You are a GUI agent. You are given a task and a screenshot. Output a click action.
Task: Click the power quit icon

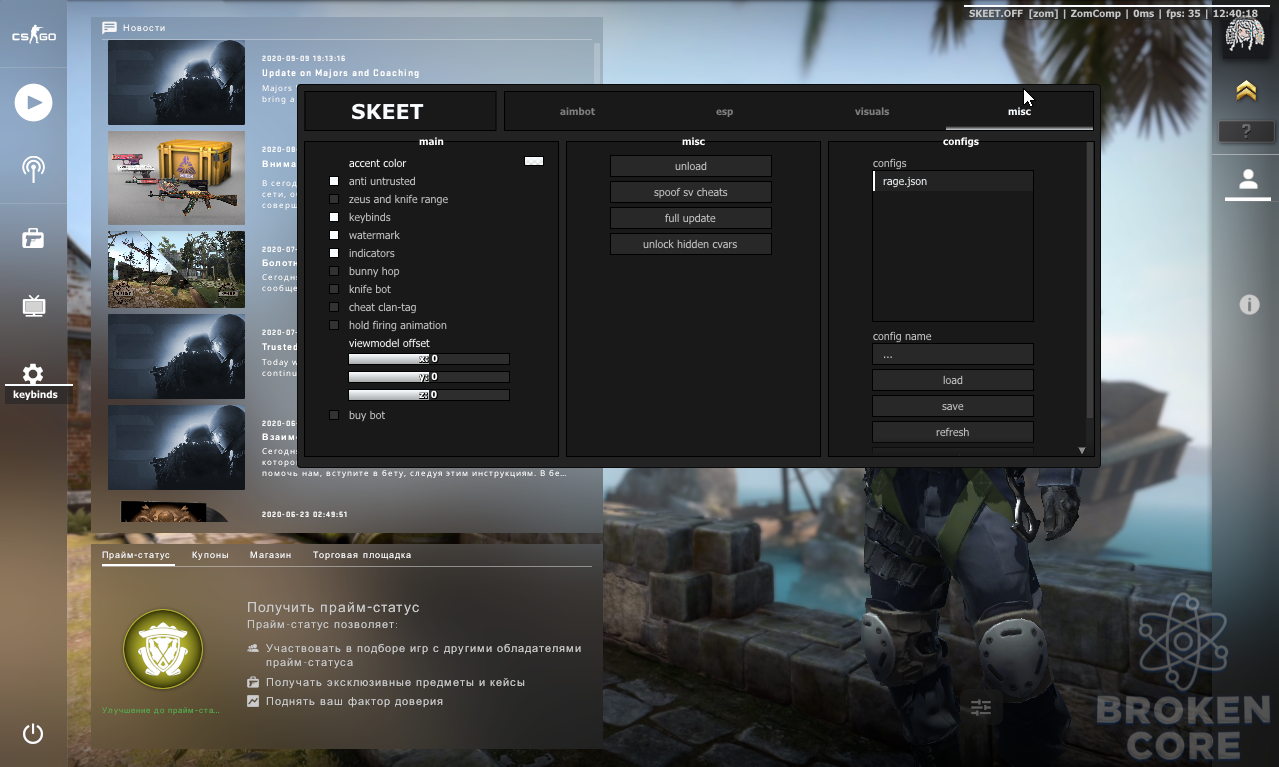click(x=33, y=734)
